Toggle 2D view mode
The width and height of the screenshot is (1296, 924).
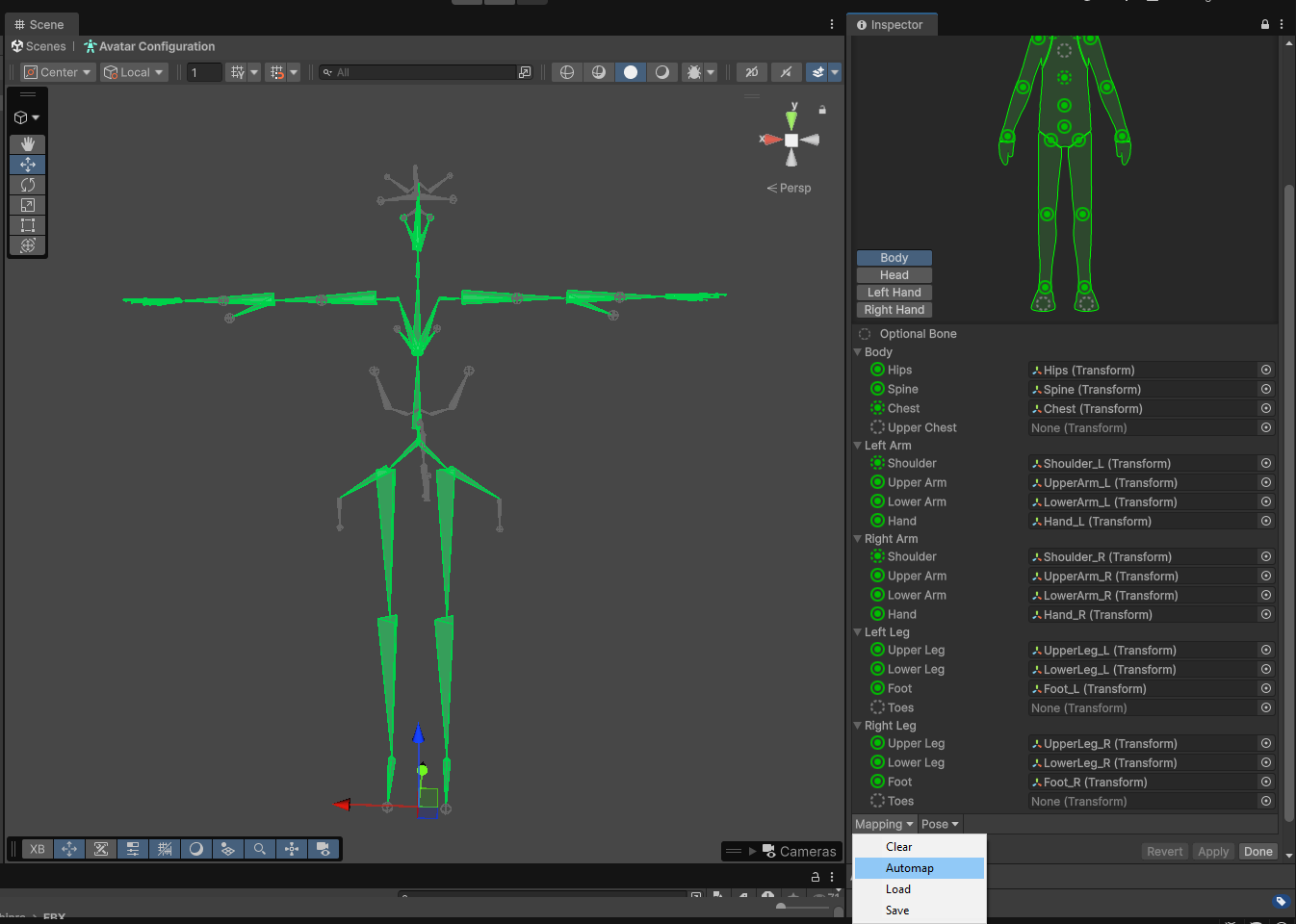[x=752, y=71]
